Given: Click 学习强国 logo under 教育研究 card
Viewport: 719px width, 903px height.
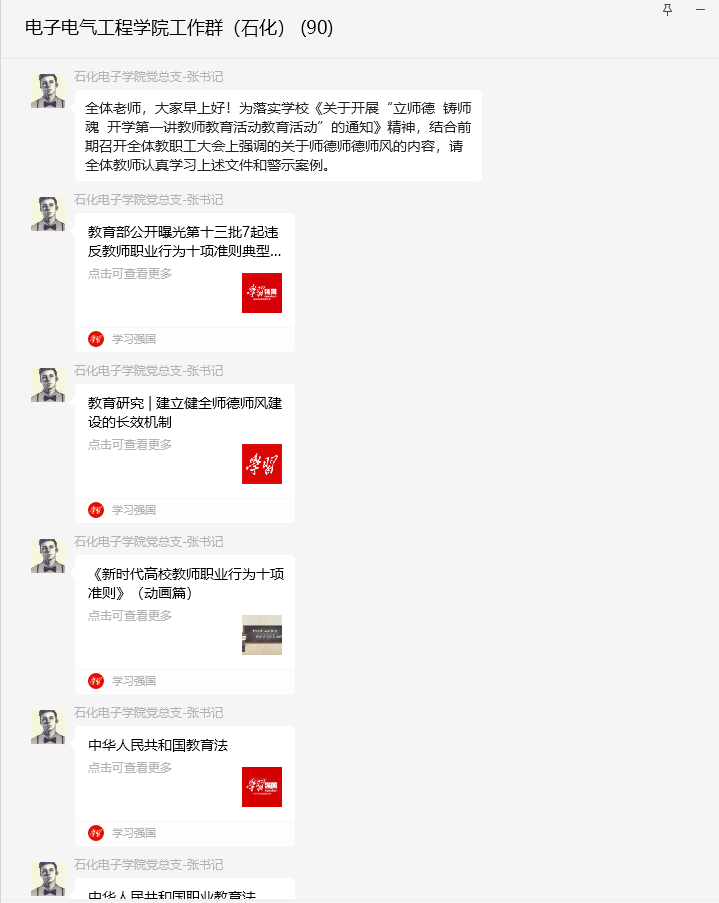Looking at the screenshot, I should [96, 510].
